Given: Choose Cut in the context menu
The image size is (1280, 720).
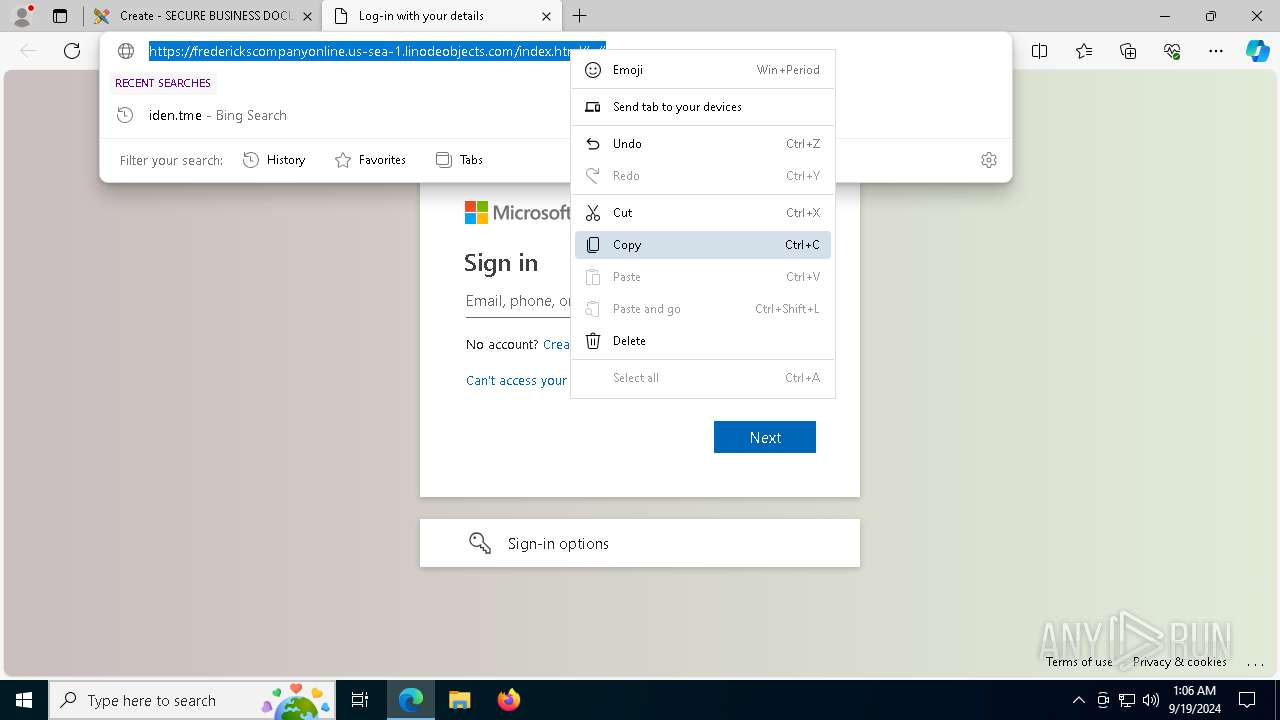Looking at the screenshot, I should (703, 213).
